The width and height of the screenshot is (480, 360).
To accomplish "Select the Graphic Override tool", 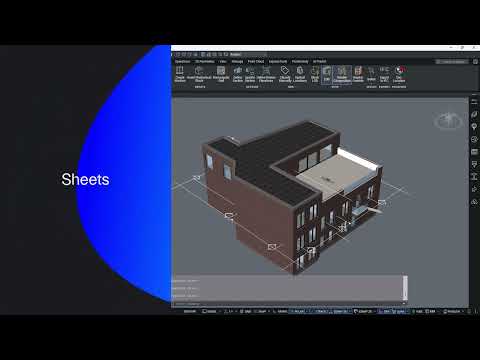I will tap(358, 74).
